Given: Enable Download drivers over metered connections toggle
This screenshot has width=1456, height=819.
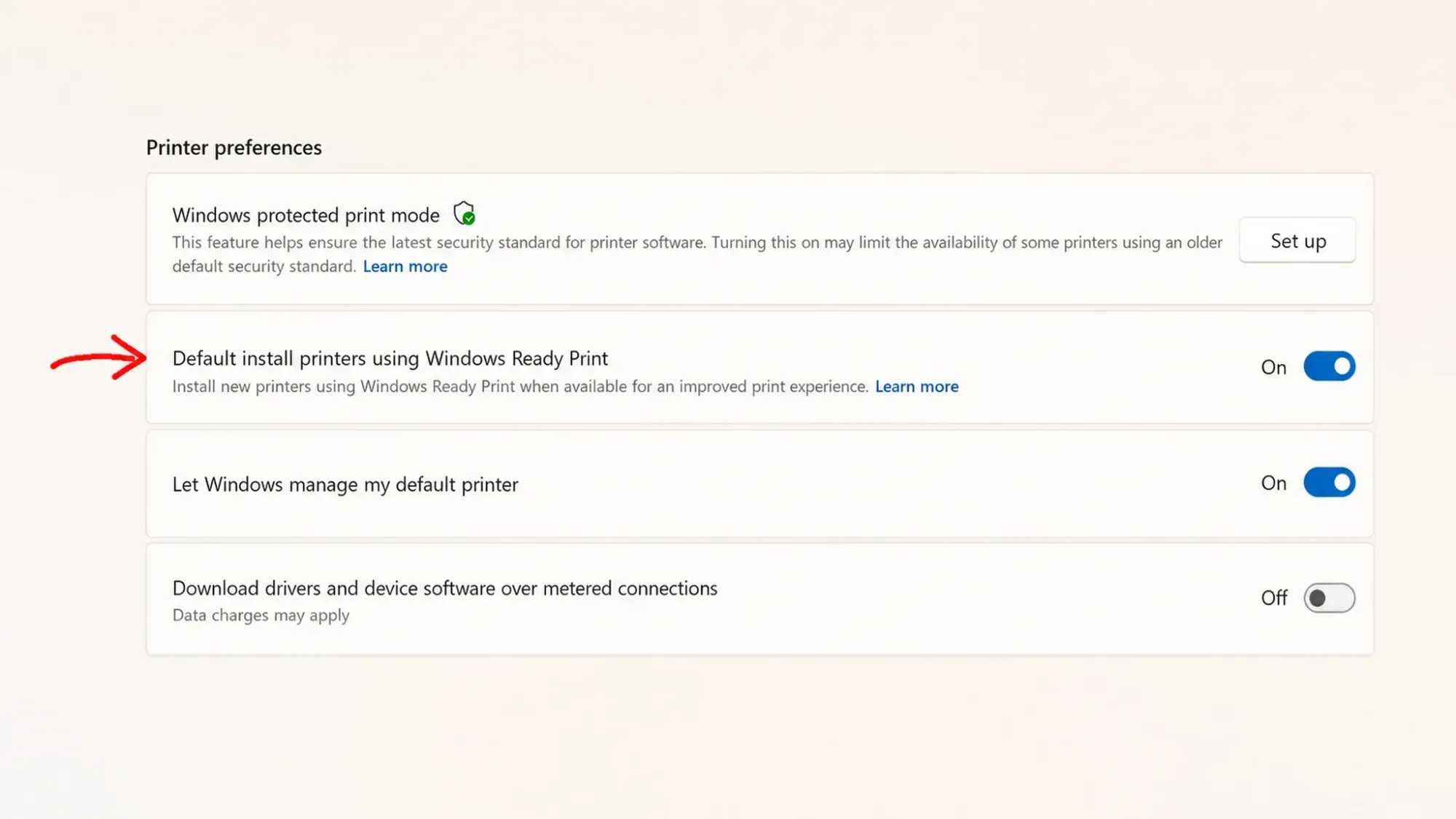Looking at the screenshot, I should [1329, 598].
